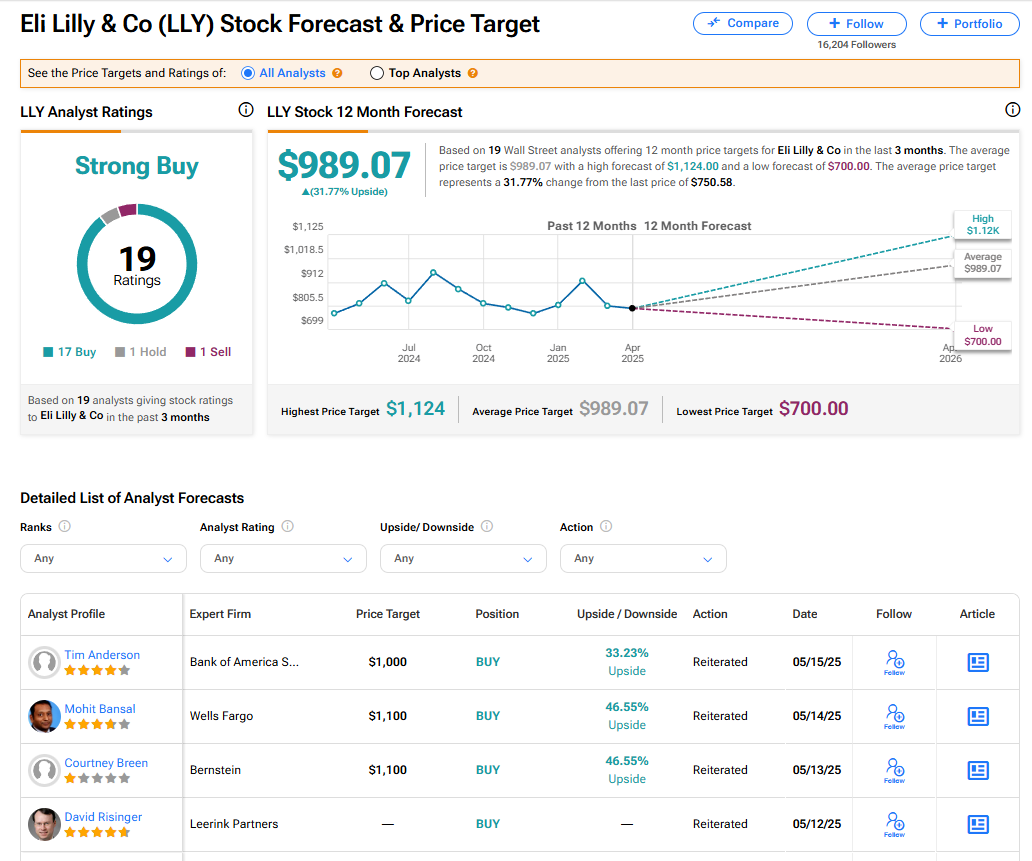Screen dimensions: 1032x861
Task: Click the Price Target column header
Action: click(388, 614)
